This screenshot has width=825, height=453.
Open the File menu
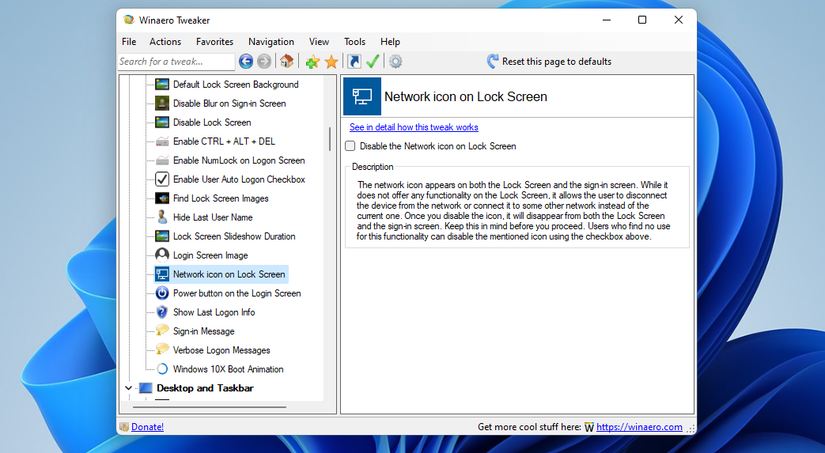tap(129, 42)
